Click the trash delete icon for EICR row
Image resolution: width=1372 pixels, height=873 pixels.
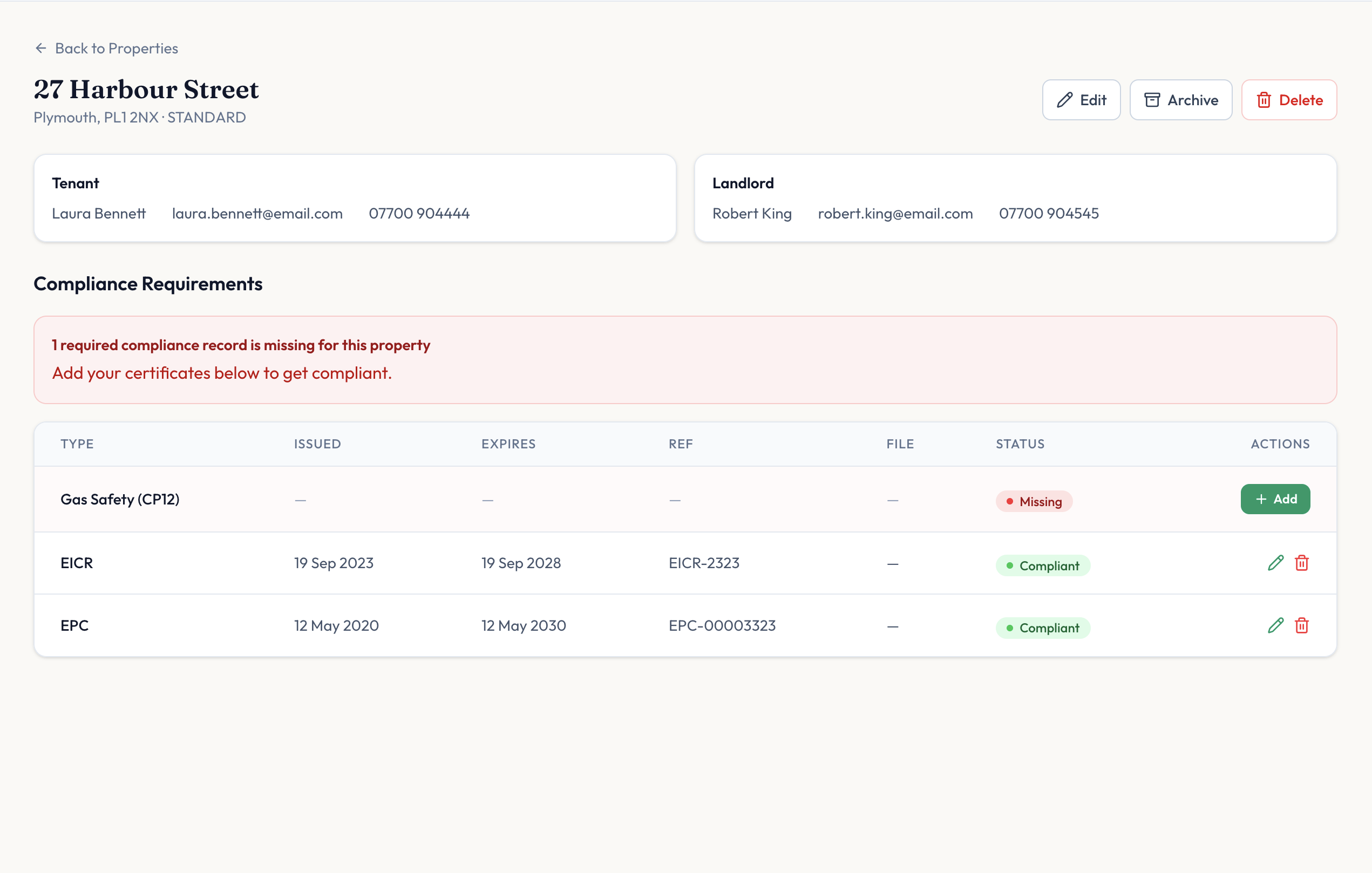pos(1301,563)
